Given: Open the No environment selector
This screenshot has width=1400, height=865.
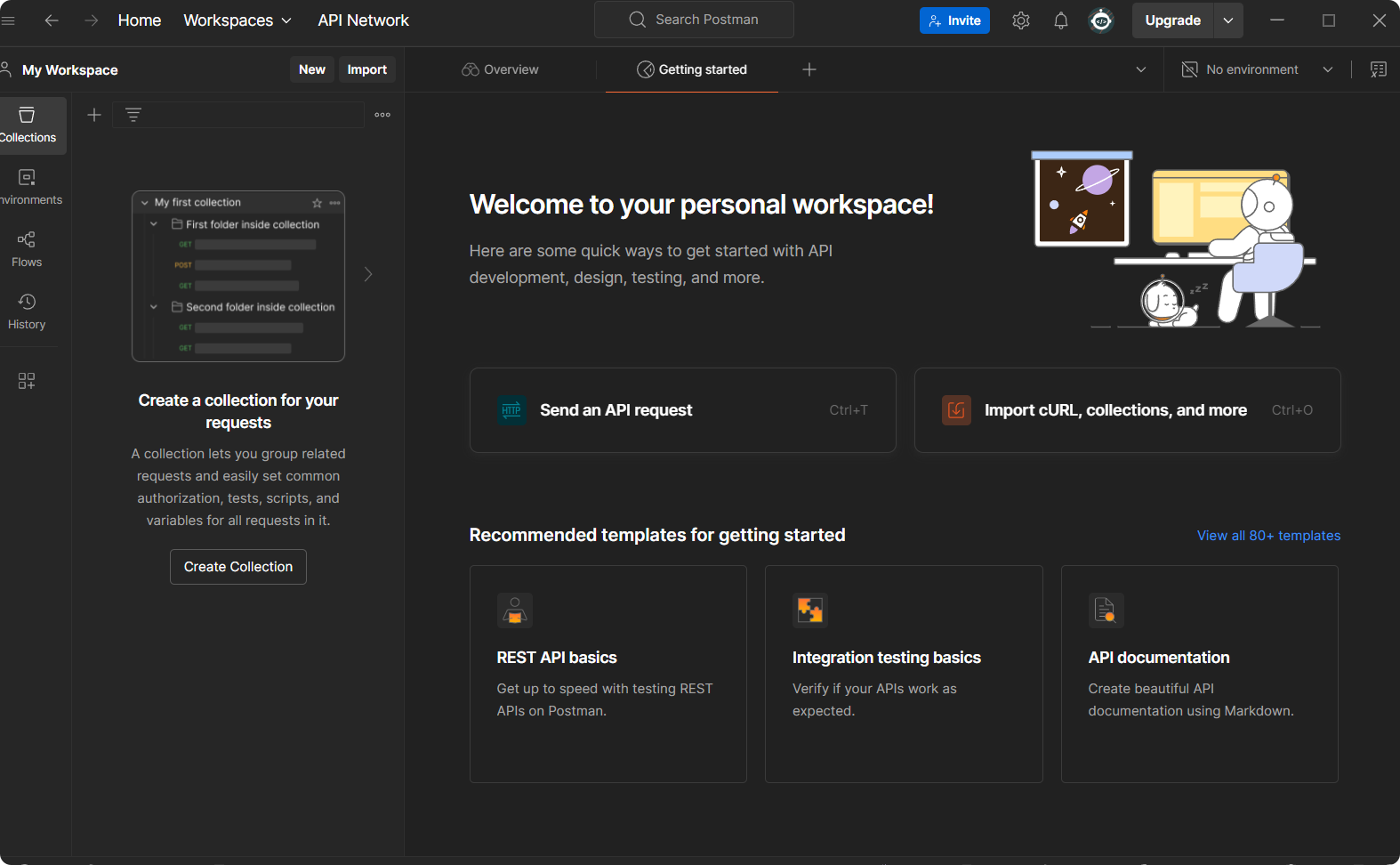Looking at the screenshot, I should click(1258, 69).
